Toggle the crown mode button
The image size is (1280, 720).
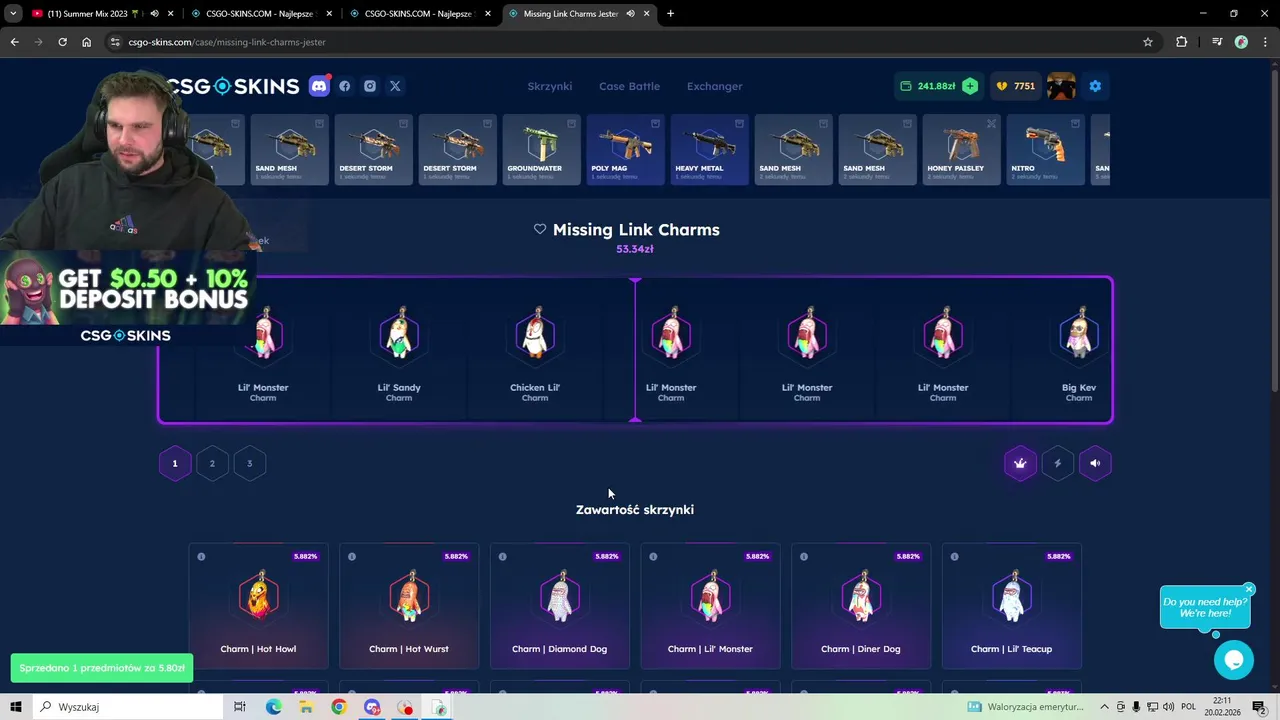(x=1020, y=463)
